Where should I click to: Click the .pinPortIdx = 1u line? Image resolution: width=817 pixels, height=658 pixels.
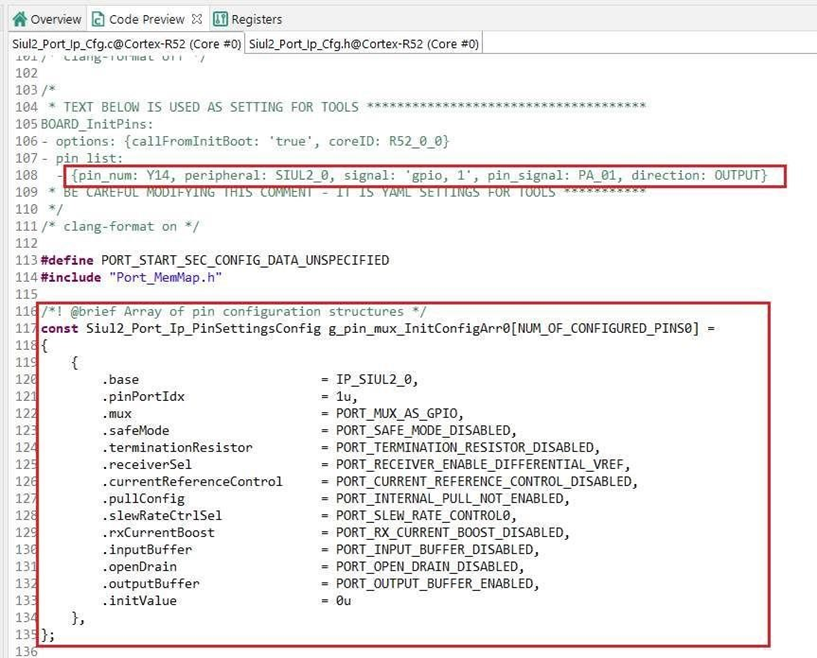click(229, 397)
